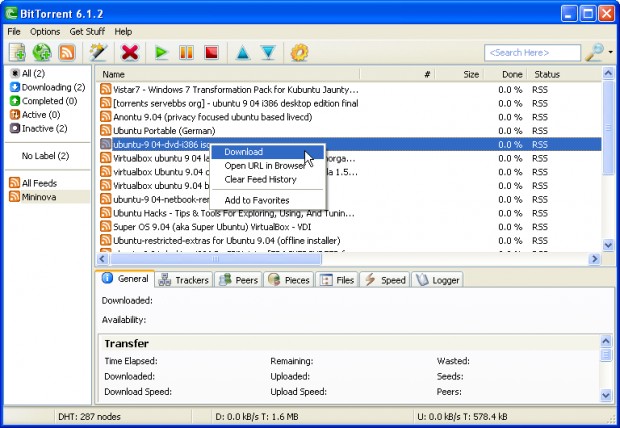Select the Vistar7 Windows 7 Transformation Pack row
This screenshot has width=620, height=428.
350,90
